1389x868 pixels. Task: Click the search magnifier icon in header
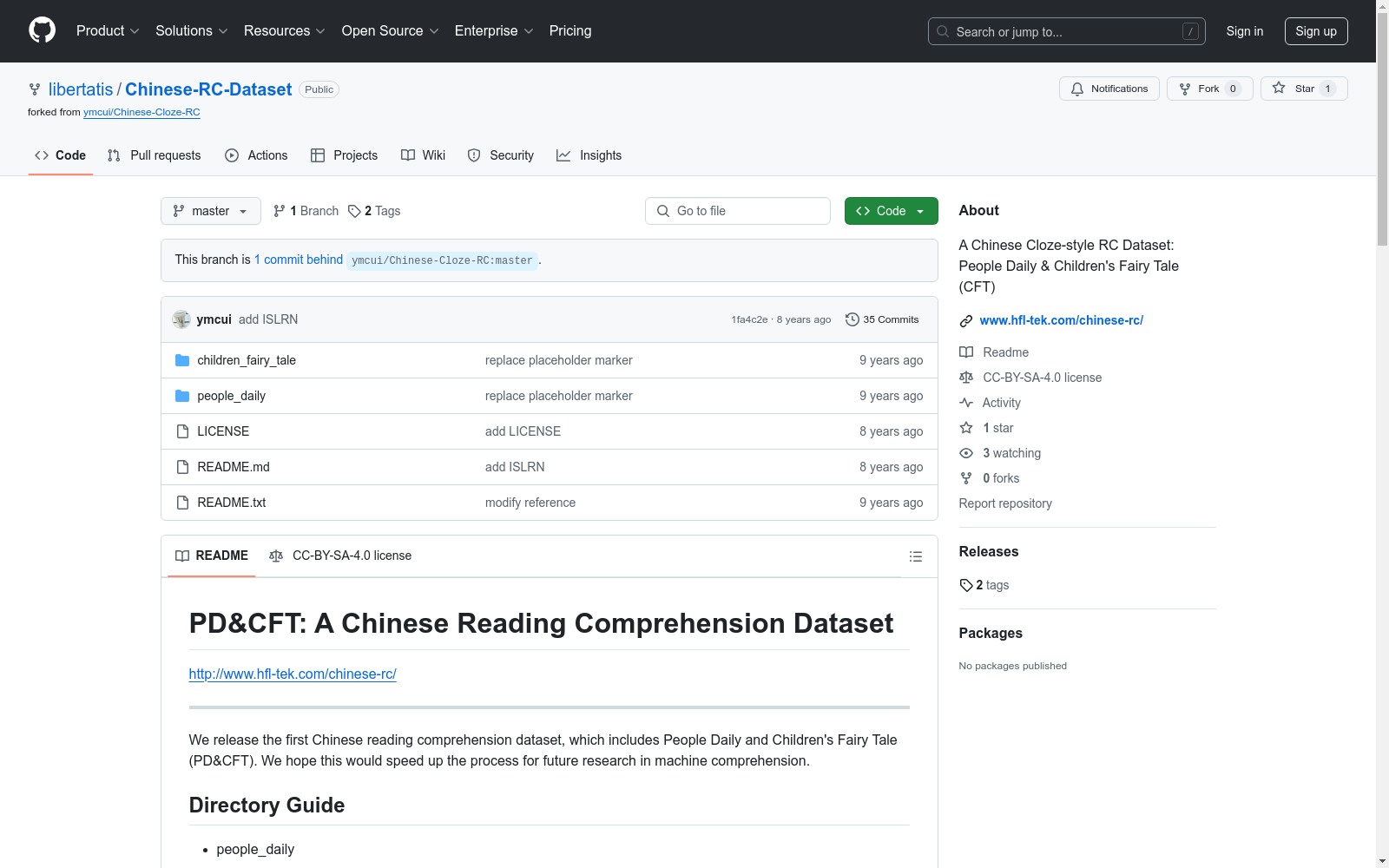(x=943, y=31)
